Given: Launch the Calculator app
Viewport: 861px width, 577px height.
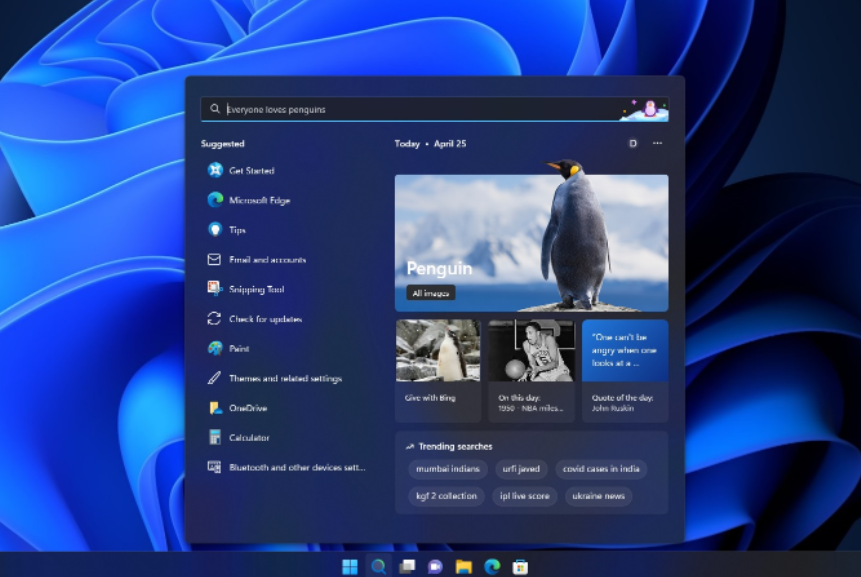Looking at the screenshot, I should pyautogui.click(x=249, y=438).
